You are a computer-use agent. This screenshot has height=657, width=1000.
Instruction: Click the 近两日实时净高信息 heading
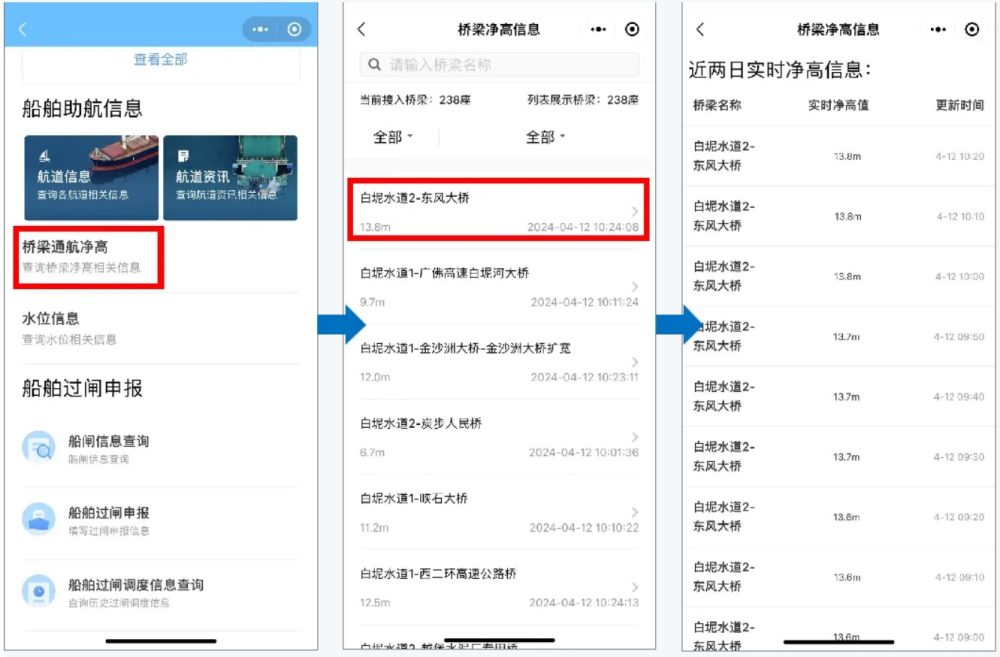(x=779, y=70)
